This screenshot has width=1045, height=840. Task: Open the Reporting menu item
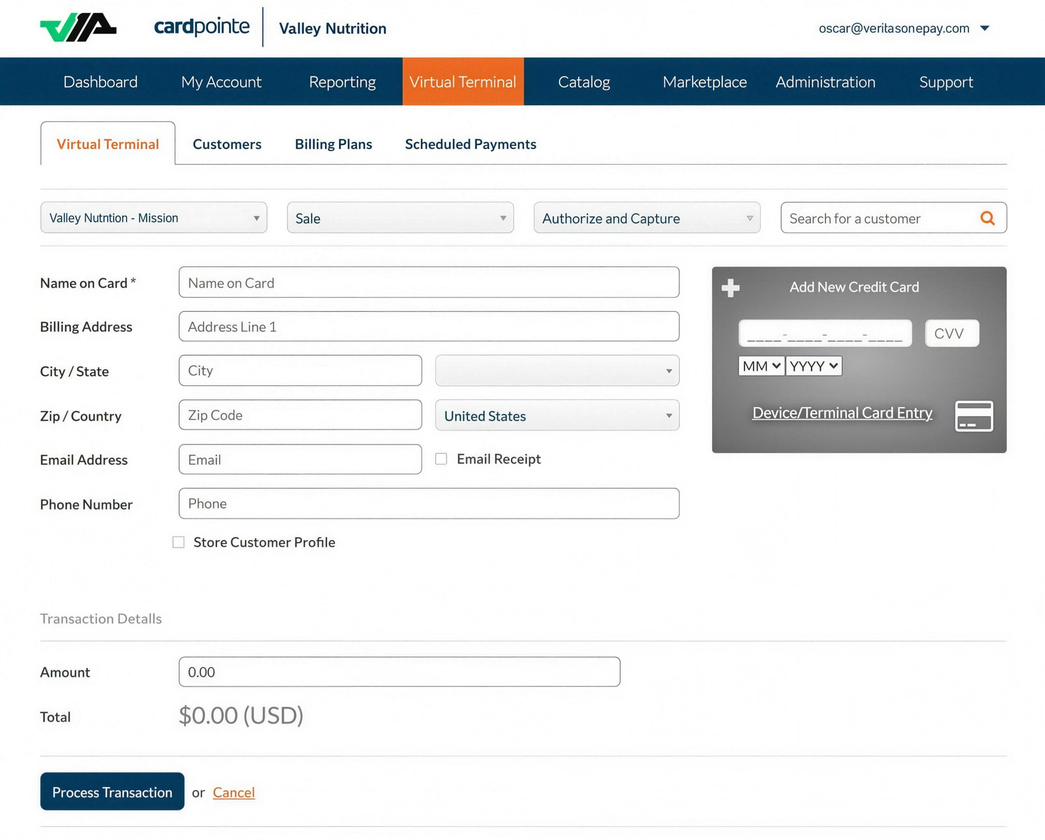tap(343, 82)
